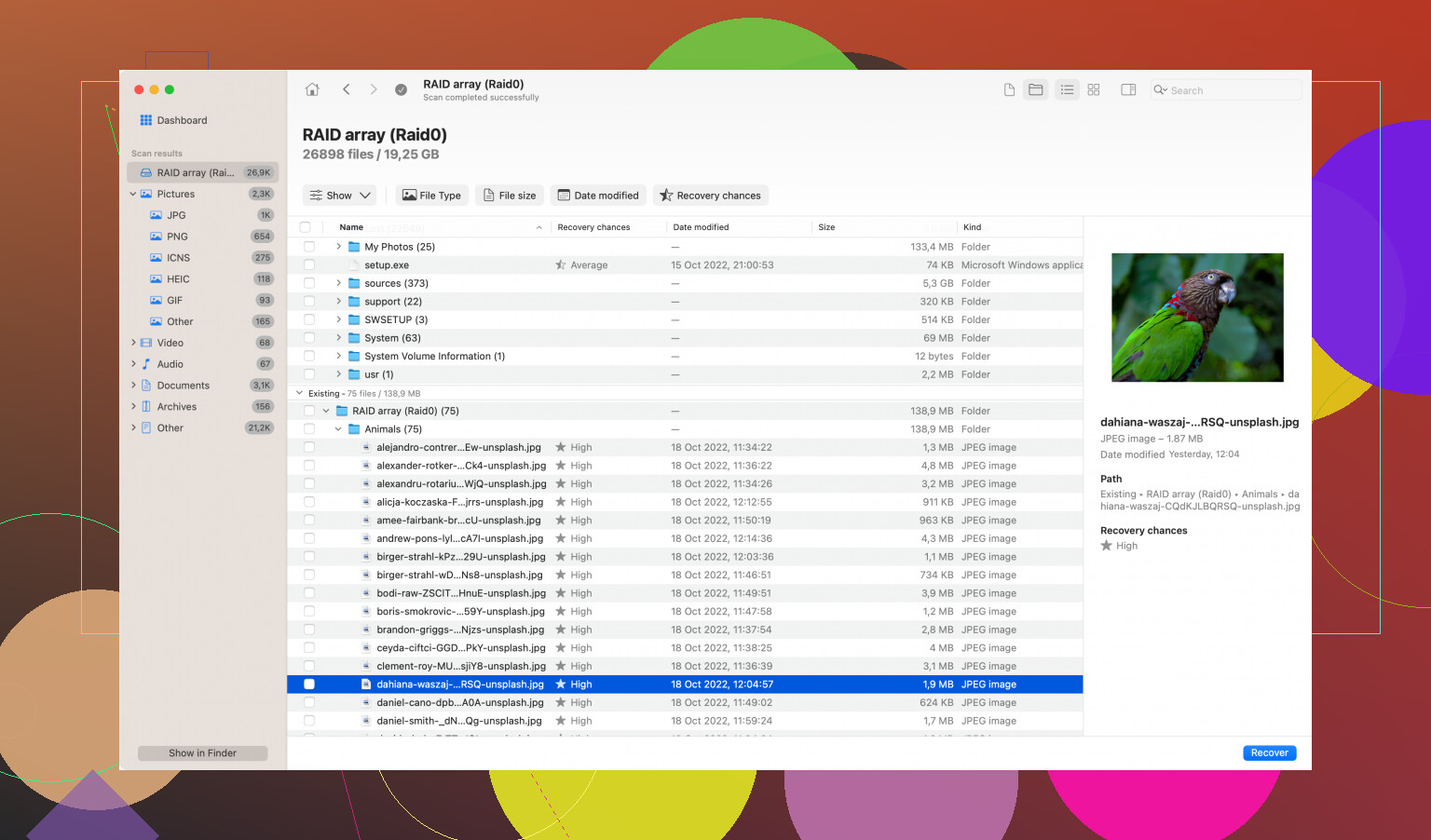Select the PNG category in sidebar
1431x840 pixels.
(177, 237)
